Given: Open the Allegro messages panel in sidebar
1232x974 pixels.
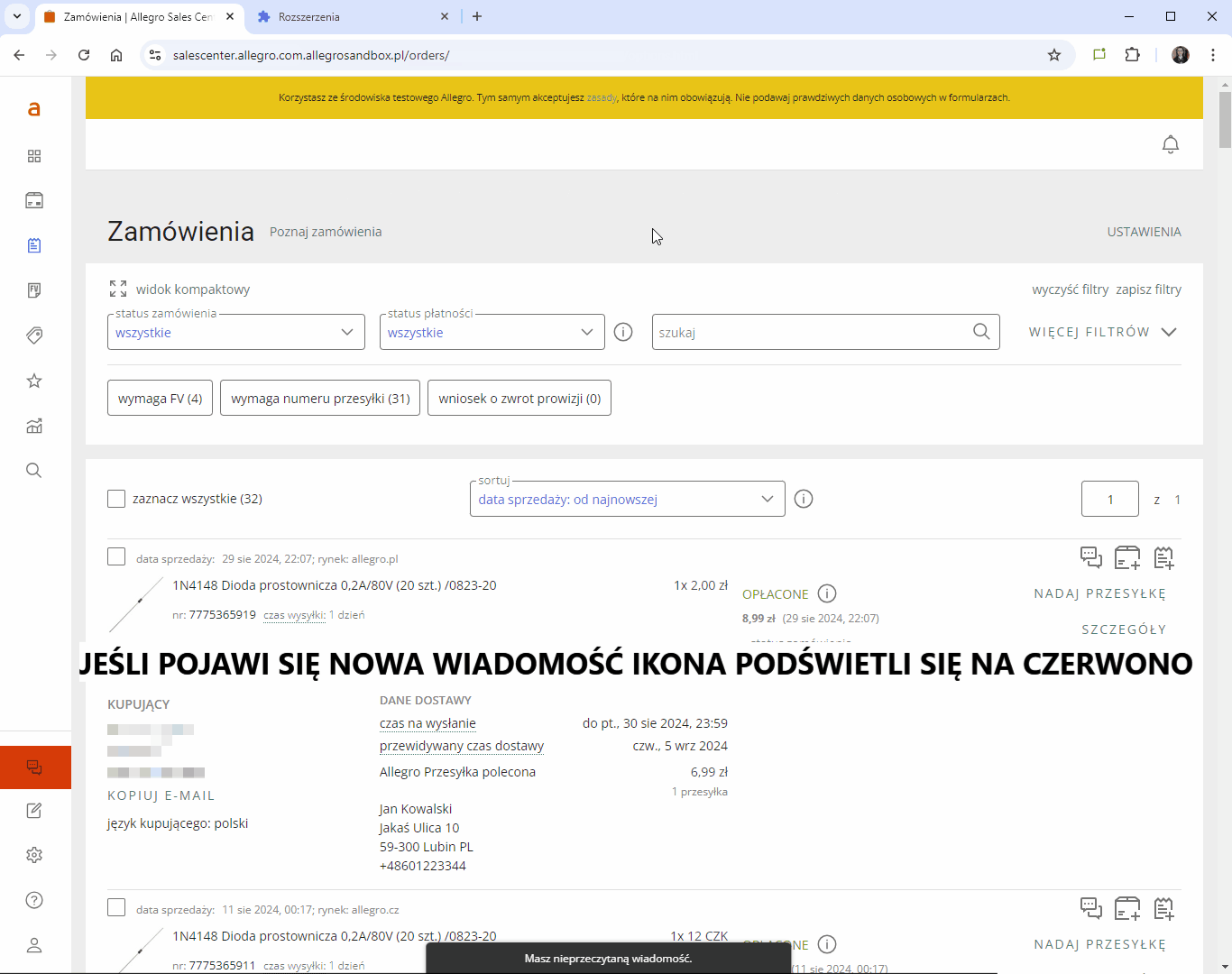Looking at the screenshot, I should (x=34, y=767).
